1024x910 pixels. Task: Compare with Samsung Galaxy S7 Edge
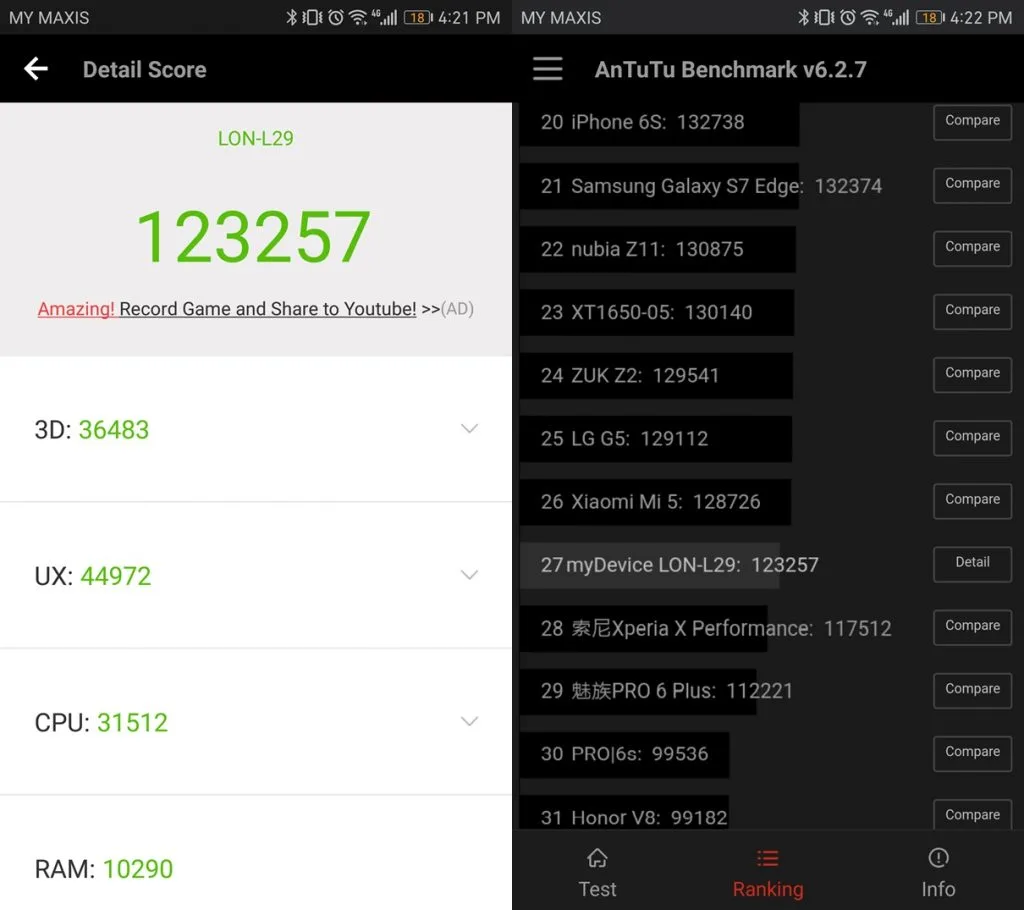[x=972, y=185]
